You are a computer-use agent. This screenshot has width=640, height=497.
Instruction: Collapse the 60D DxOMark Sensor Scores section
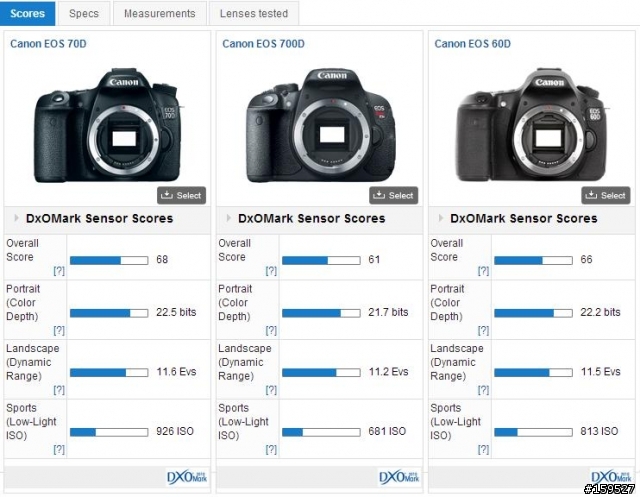[x=441, y=218]
